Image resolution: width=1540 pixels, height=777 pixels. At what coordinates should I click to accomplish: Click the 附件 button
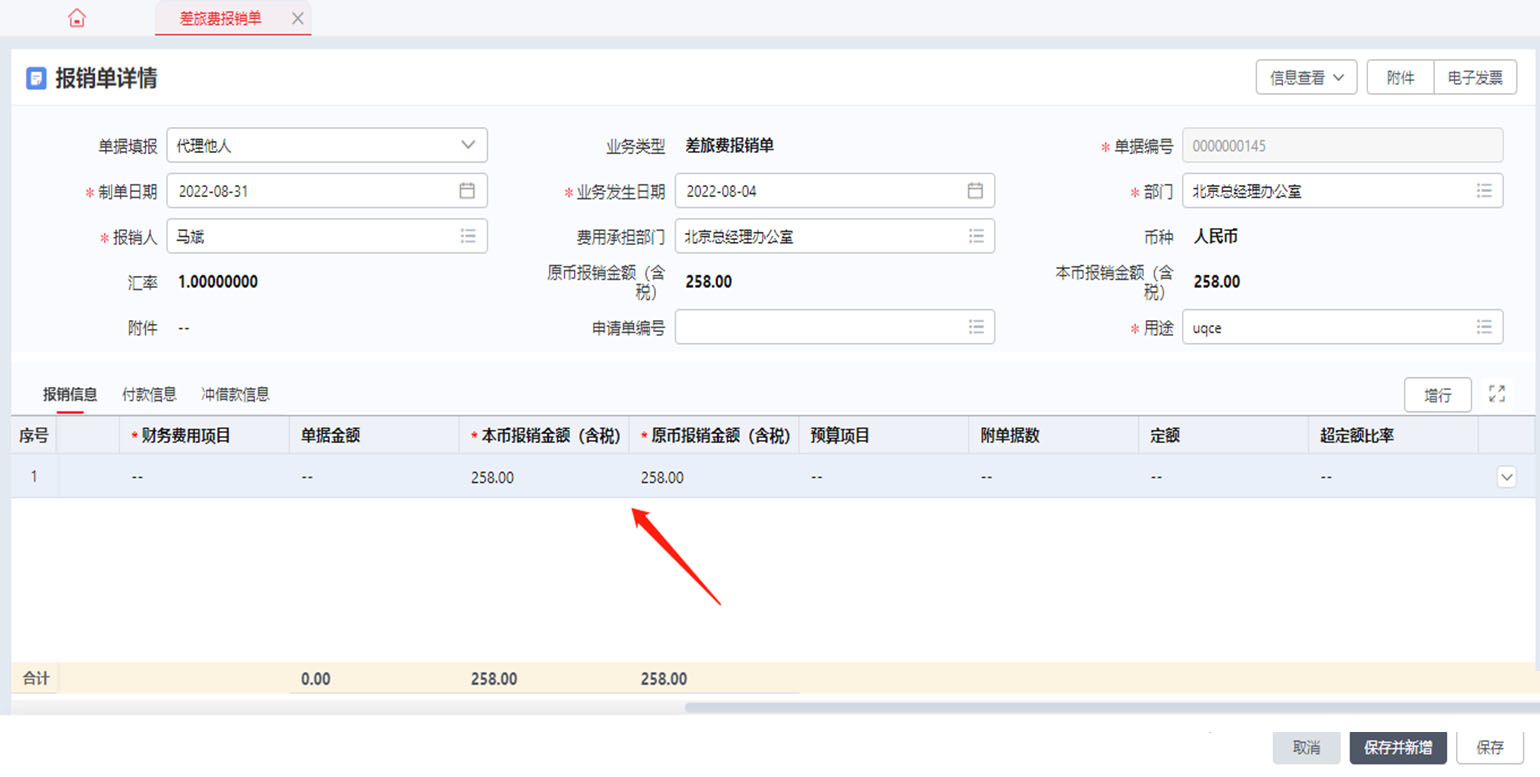point(1400,77)
